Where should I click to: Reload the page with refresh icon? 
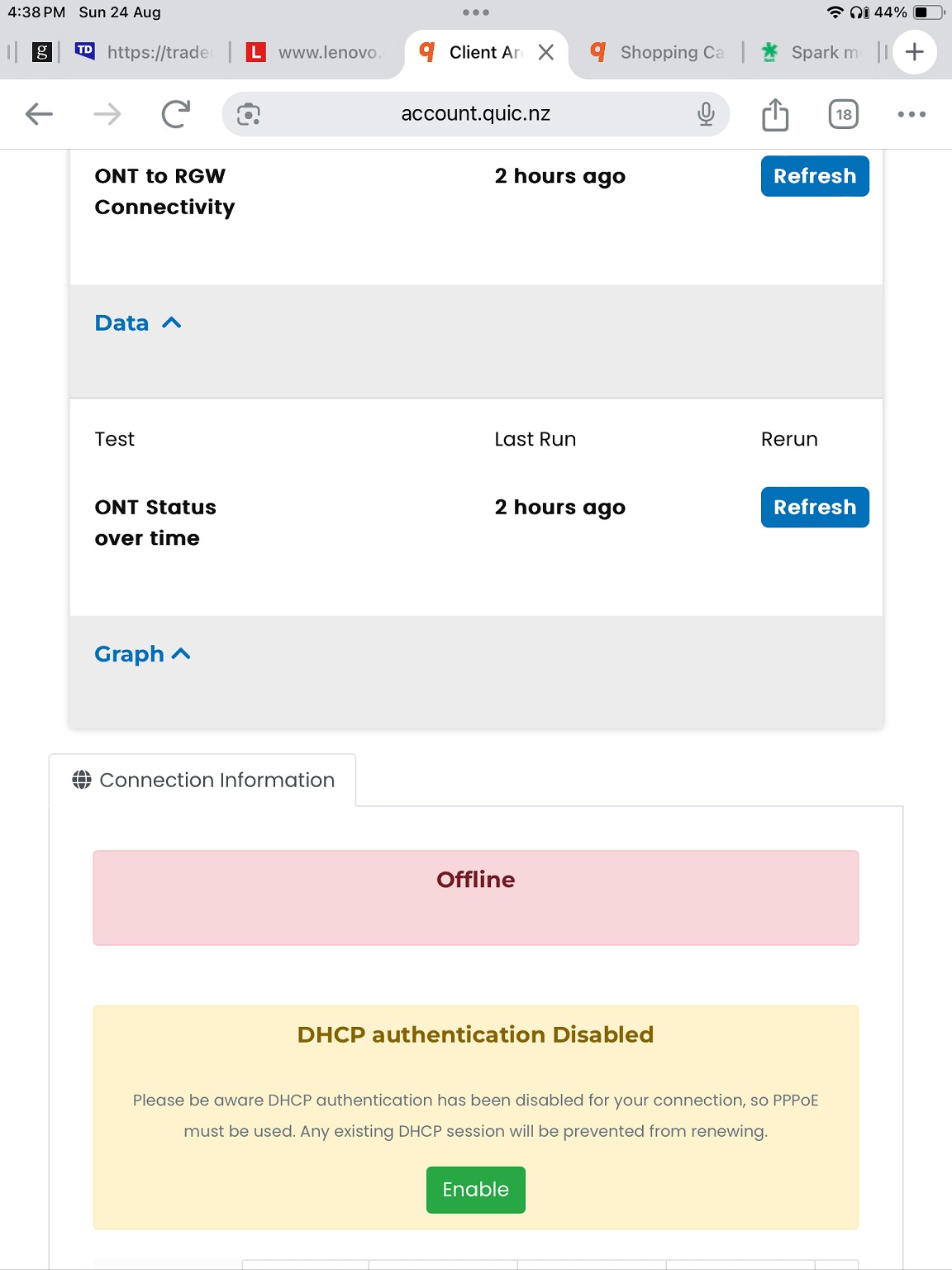[x=175, y=114]
